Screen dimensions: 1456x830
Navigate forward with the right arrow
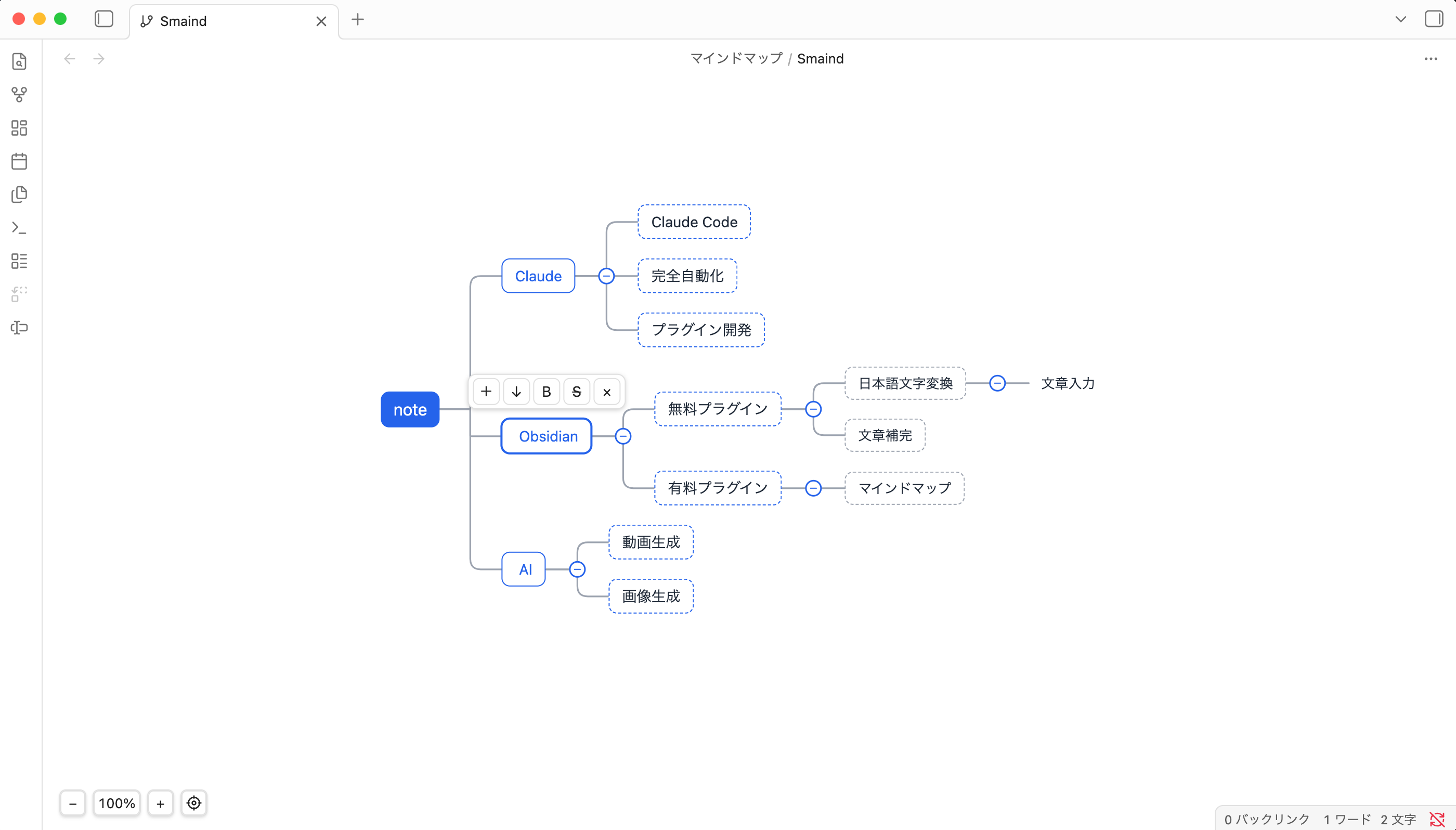click(x=99, y=59)
